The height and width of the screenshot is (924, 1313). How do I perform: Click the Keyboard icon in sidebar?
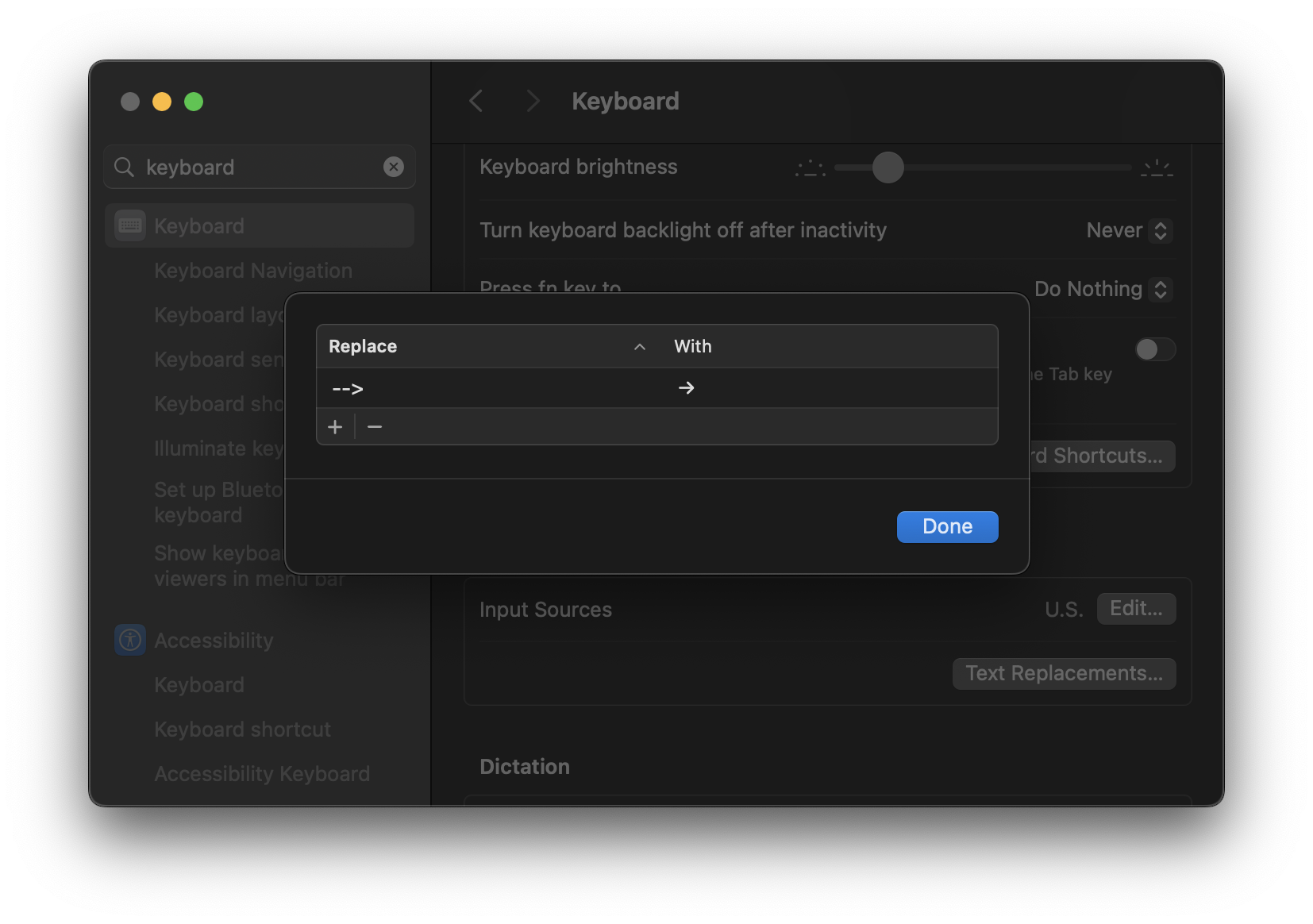(130, 225)
